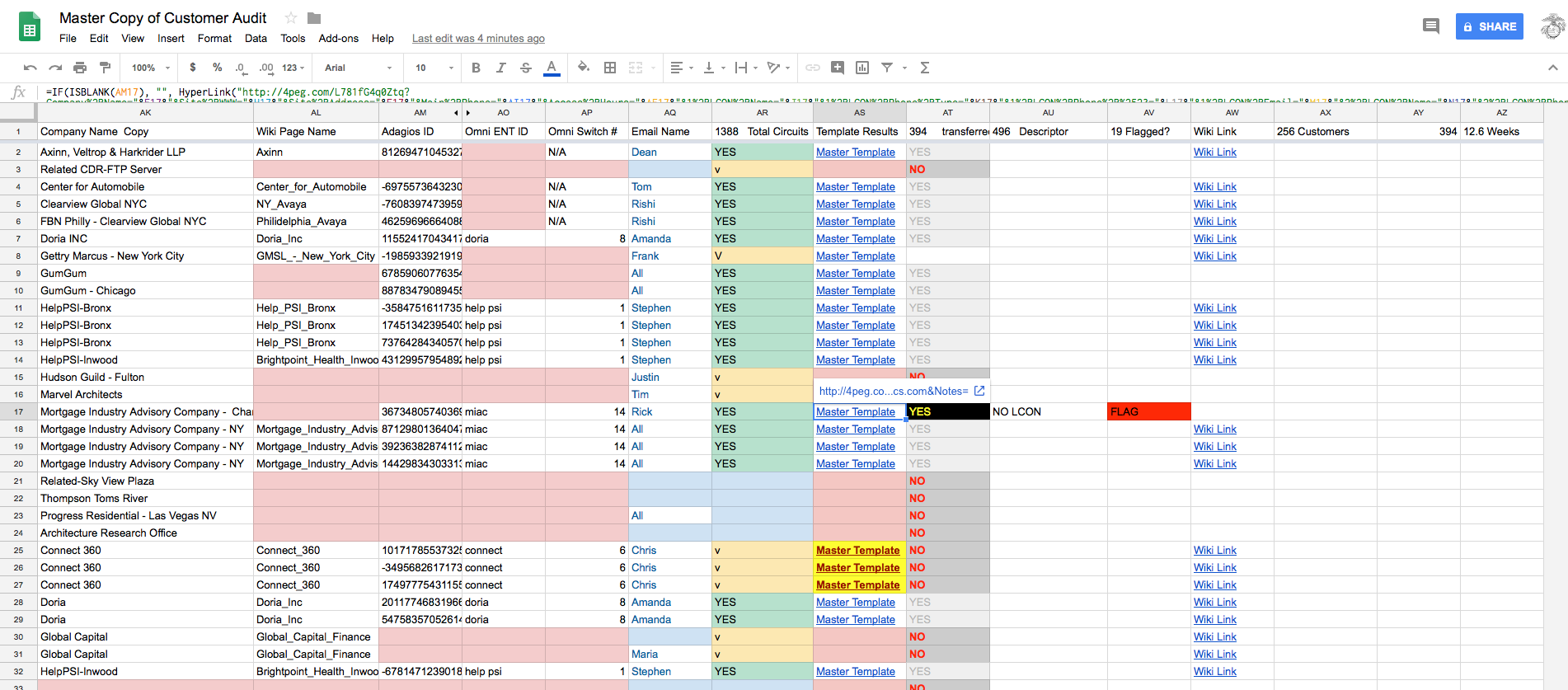Open the font size 10 dropdown
Screen dimensions: 1568x690
pos(434,68)
